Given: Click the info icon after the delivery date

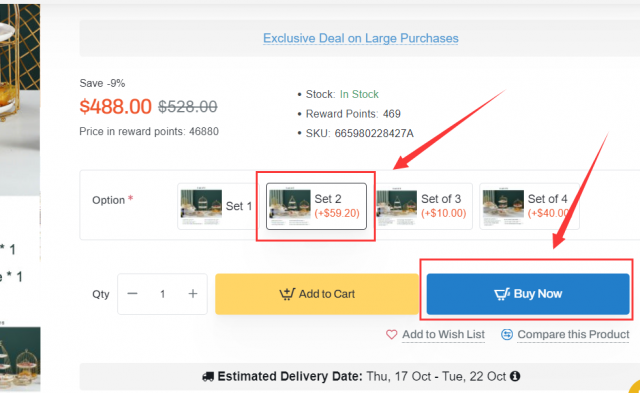Looking at the screenshot, I should tap(515, 376).
